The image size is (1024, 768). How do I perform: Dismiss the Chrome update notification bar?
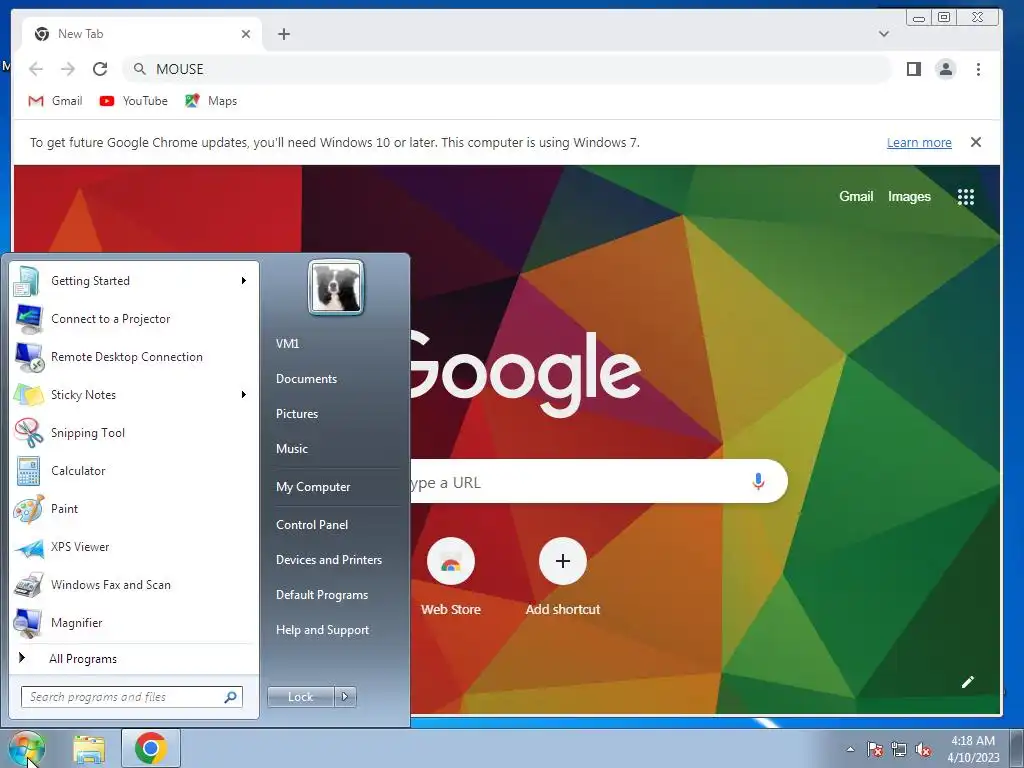tap(976, 142)
